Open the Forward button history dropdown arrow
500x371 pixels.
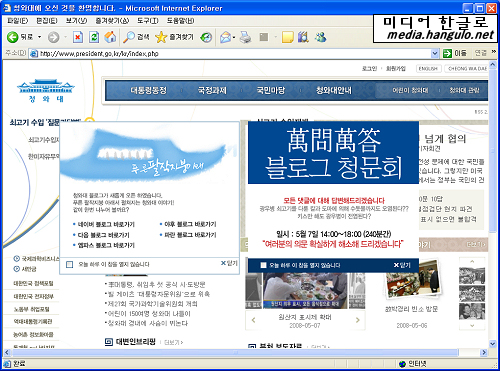pos(65,37)
